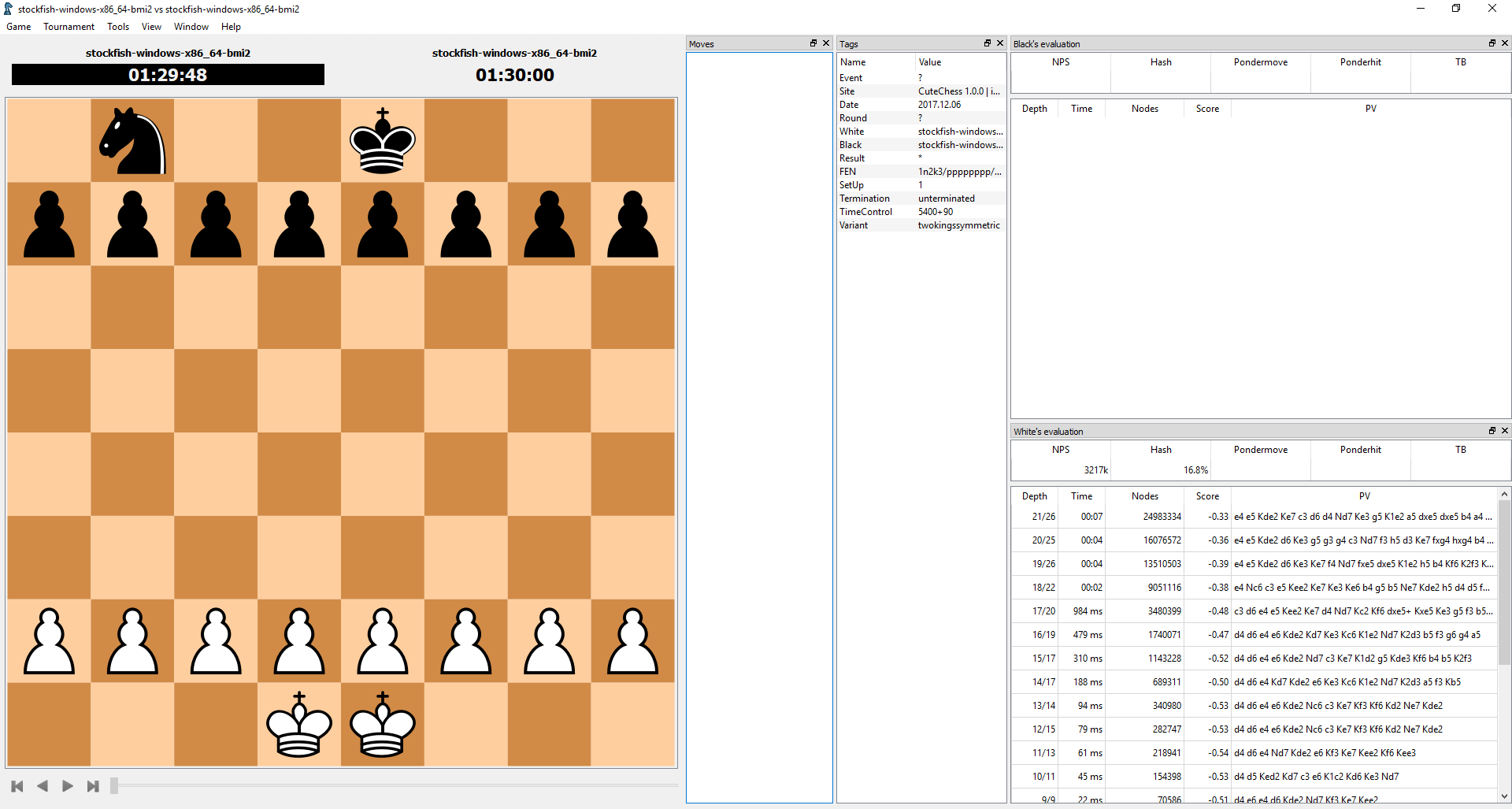Select the black king on e8

(383, 141)
